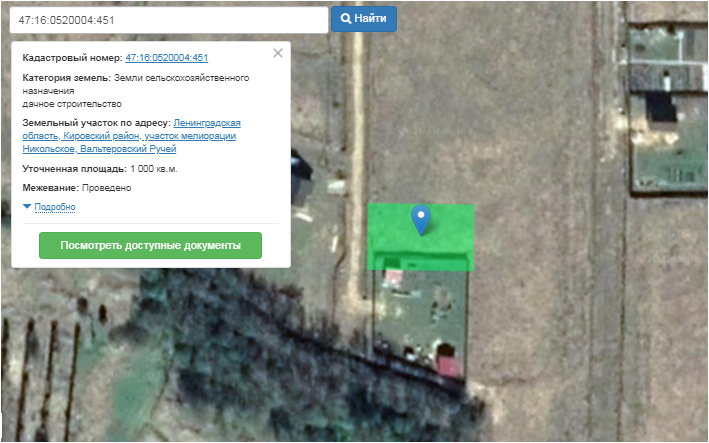Expand the Подробно details section
709x443 pixels.
pos(55,207)
